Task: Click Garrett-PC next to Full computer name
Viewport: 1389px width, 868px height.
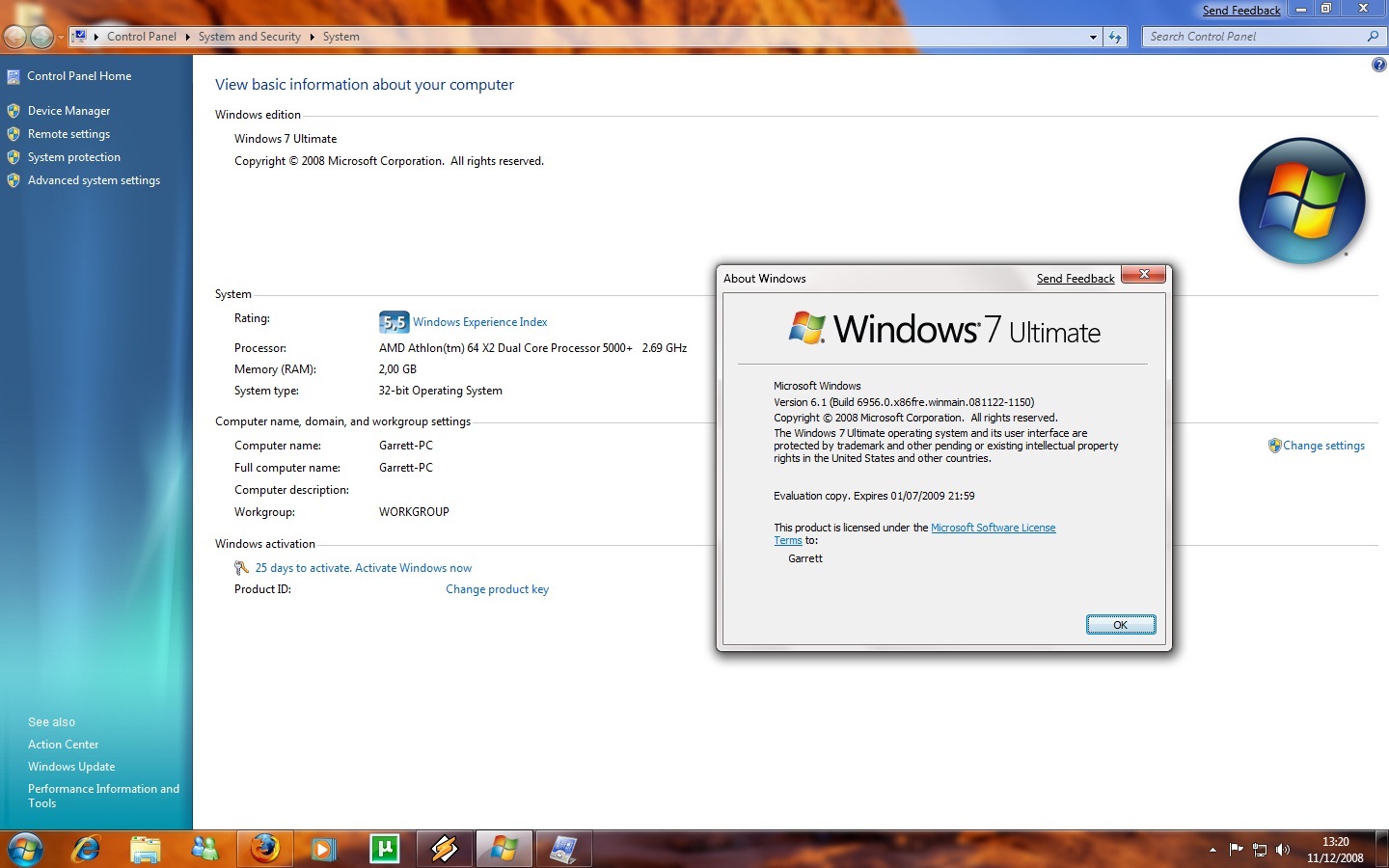Action: (x=406, y=468)
